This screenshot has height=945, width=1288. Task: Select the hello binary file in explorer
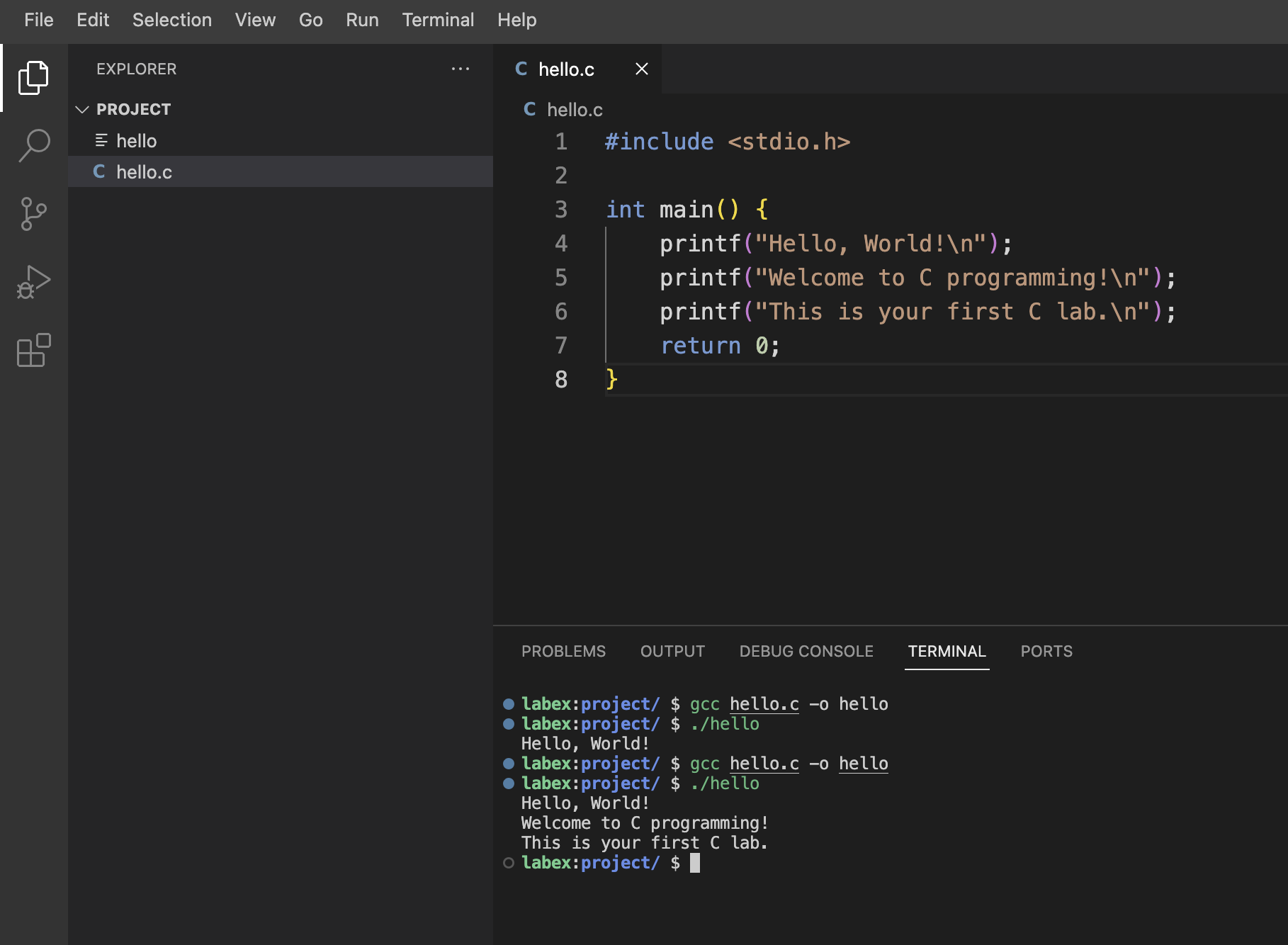pos(136,141)
